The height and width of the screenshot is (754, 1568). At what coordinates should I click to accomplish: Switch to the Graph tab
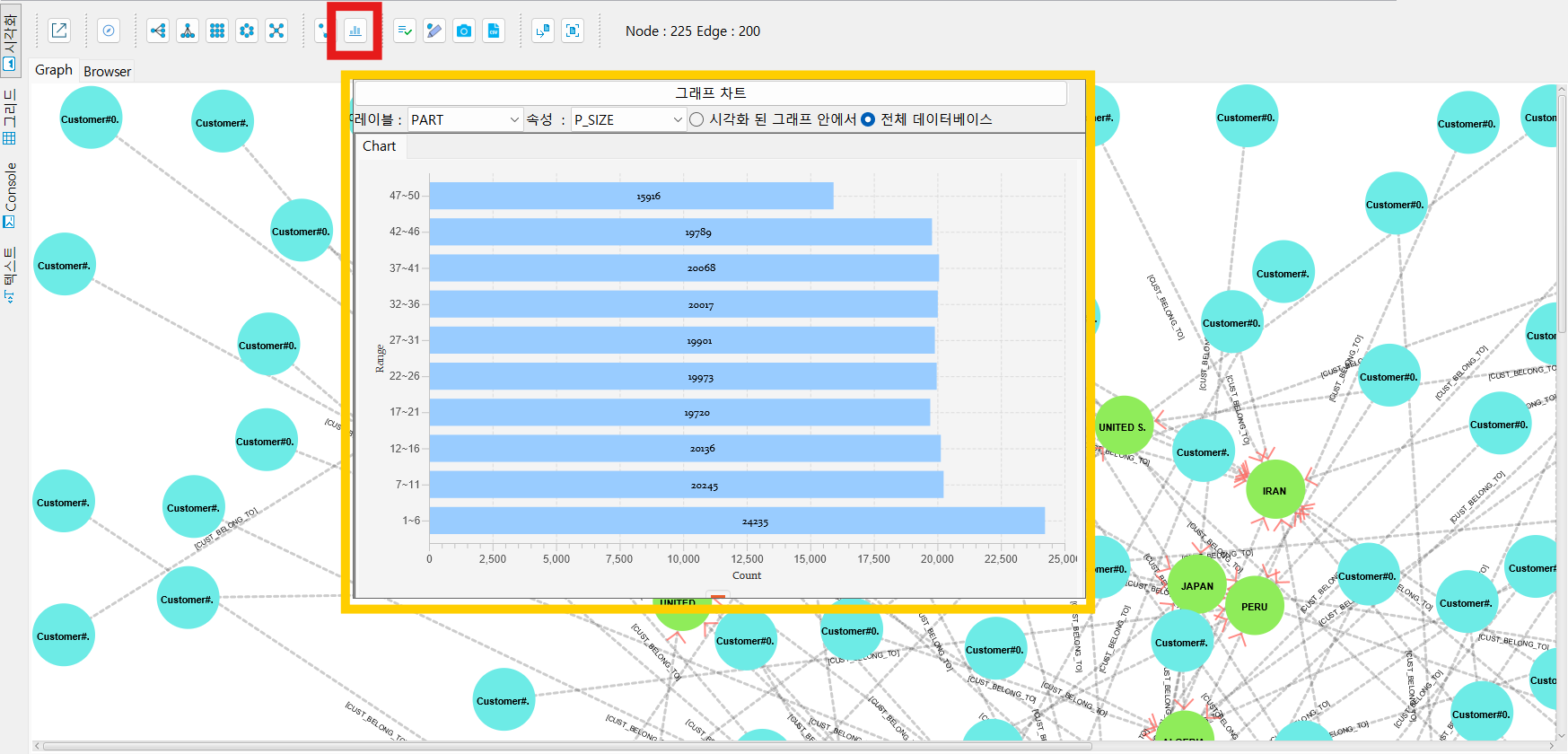point(54,70)
